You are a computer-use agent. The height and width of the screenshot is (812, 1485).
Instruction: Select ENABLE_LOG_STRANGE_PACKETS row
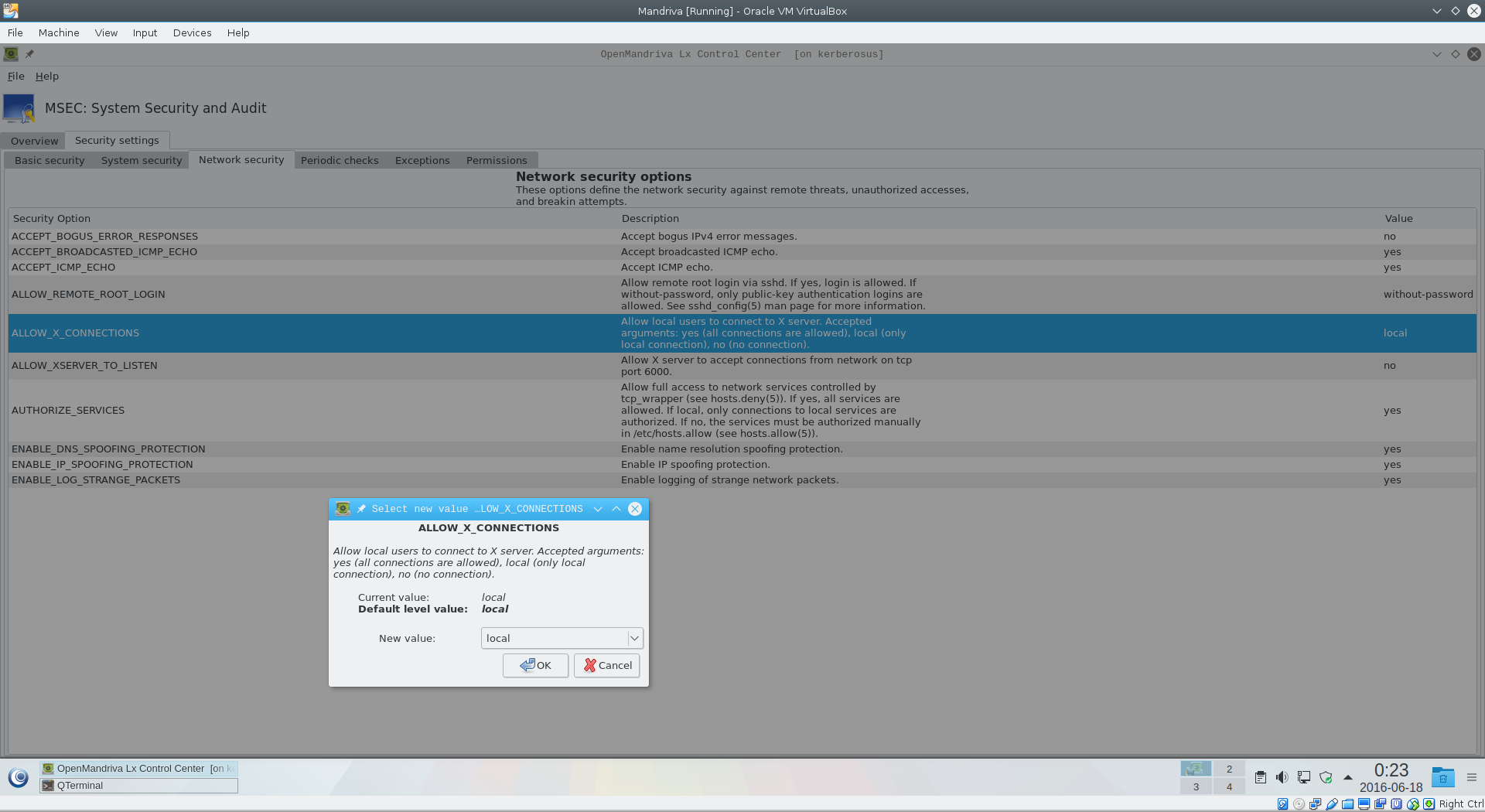[x=742, y=480]
